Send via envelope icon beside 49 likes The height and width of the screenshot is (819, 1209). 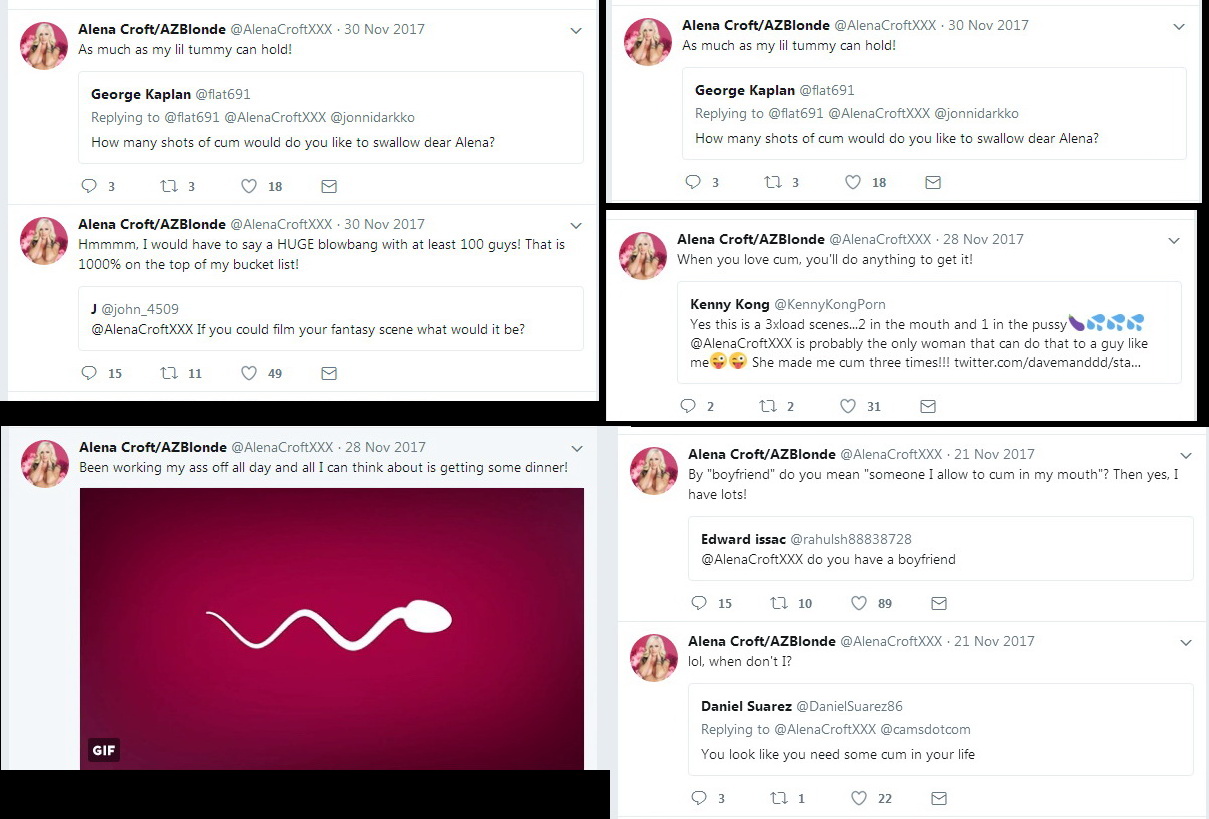pyautogui.click(x=329, y=373)
